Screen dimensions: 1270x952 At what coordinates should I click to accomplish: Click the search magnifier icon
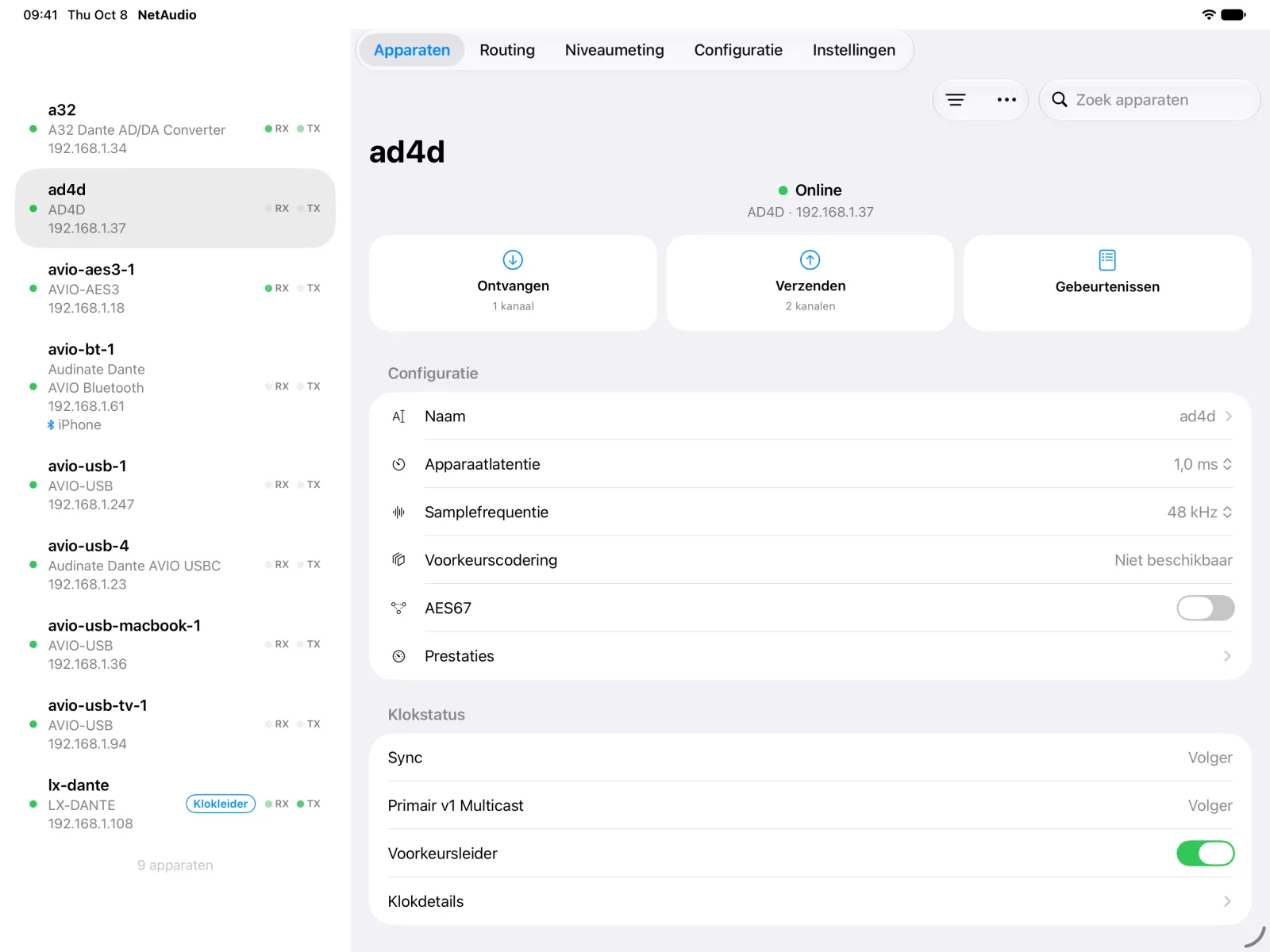click(x=1059, y=100)
